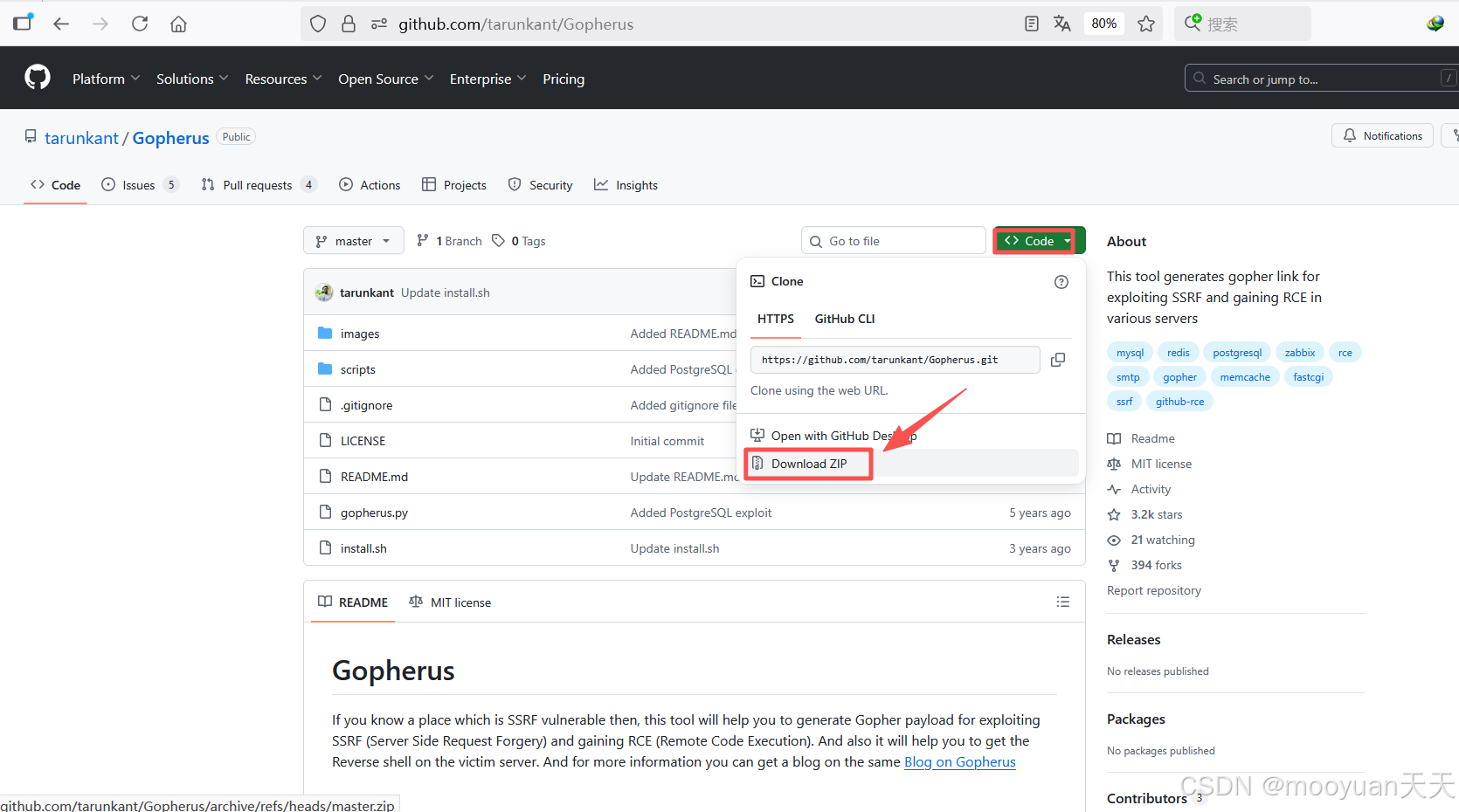Open the README.md file
1459x812 pixels.
click(x=374, y=477)
